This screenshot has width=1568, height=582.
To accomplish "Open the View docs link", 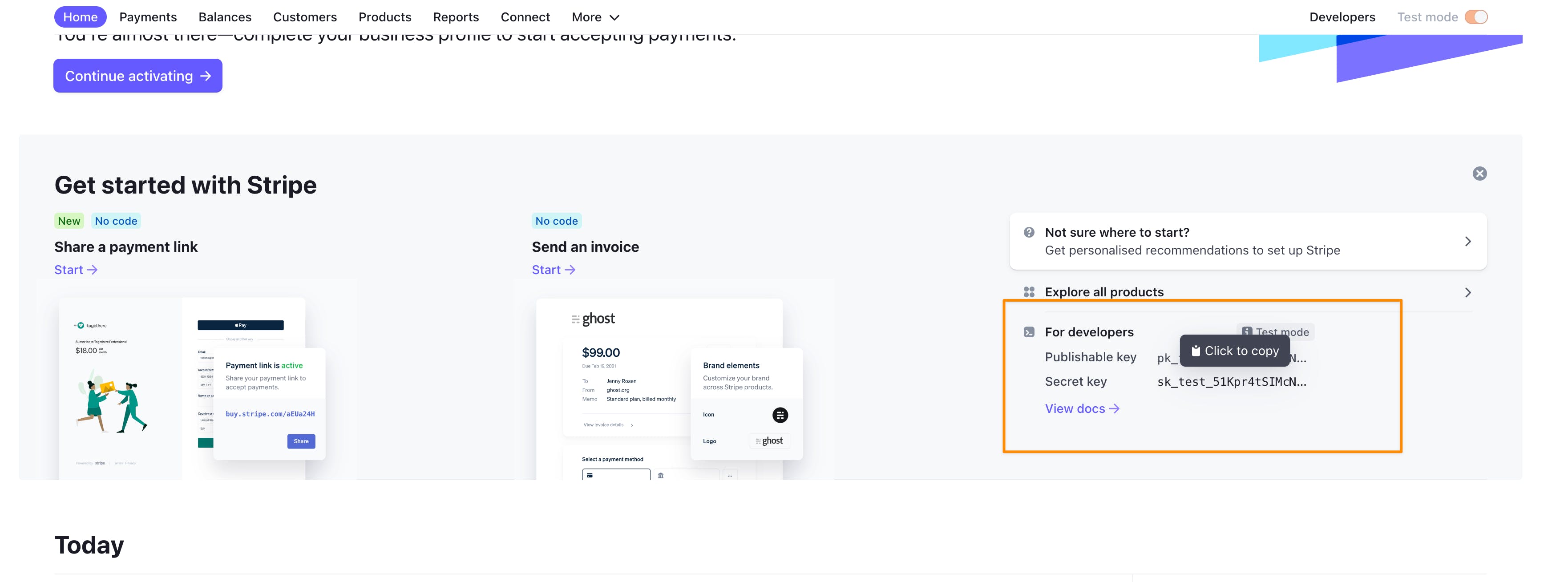I will pos(1081,408).
